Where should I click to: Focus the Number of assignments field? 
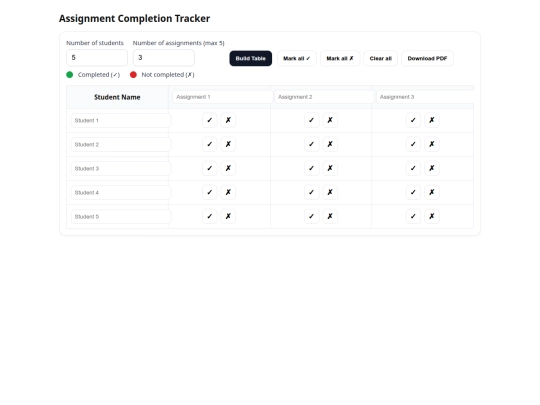(x=164, y=58)
